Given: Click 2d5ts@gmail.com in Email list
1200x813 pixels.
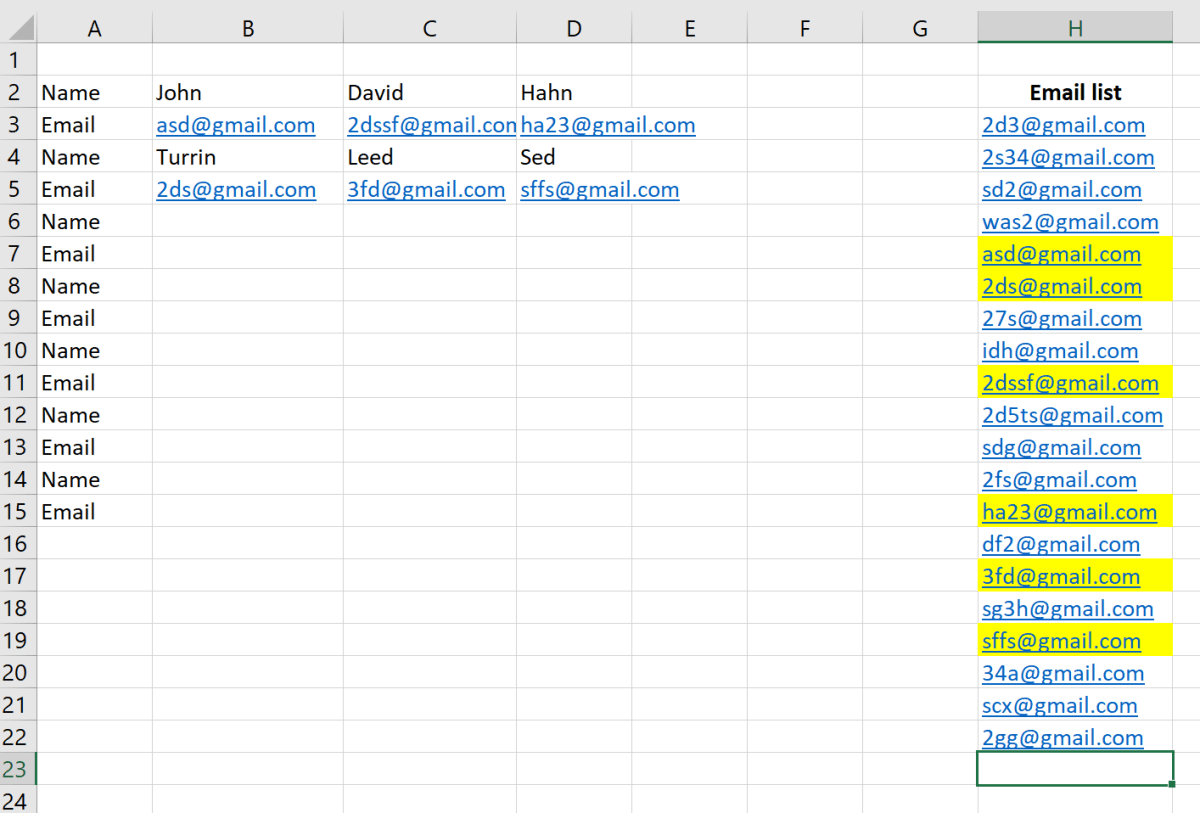Looking at the screenshot, I should pyautogui.click(x=1072, y=414).
